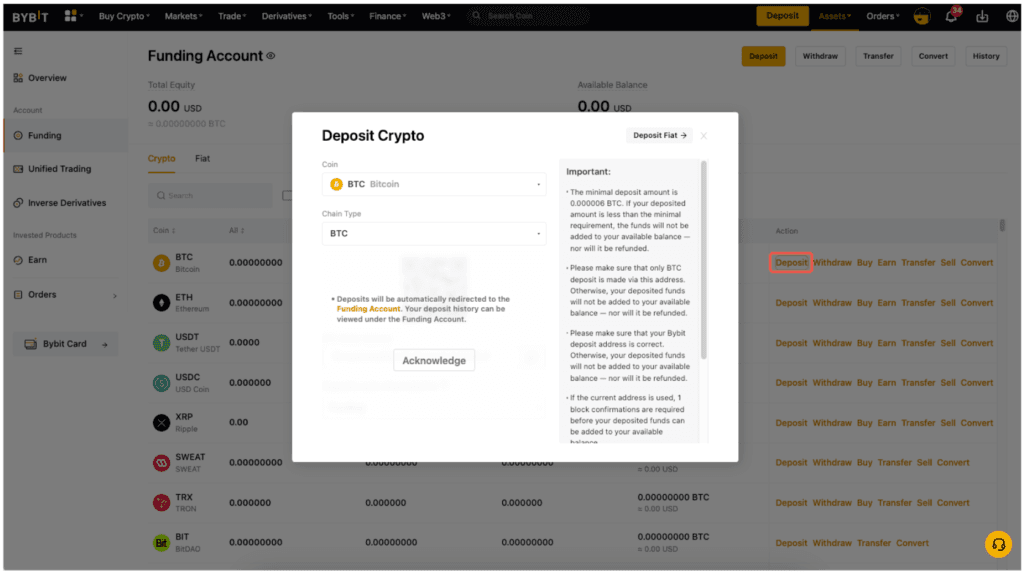The height and width of the screenshot is (573, 1024).
Task: Click the USDT coin icon in table
Action: click(x=161, y=342)
